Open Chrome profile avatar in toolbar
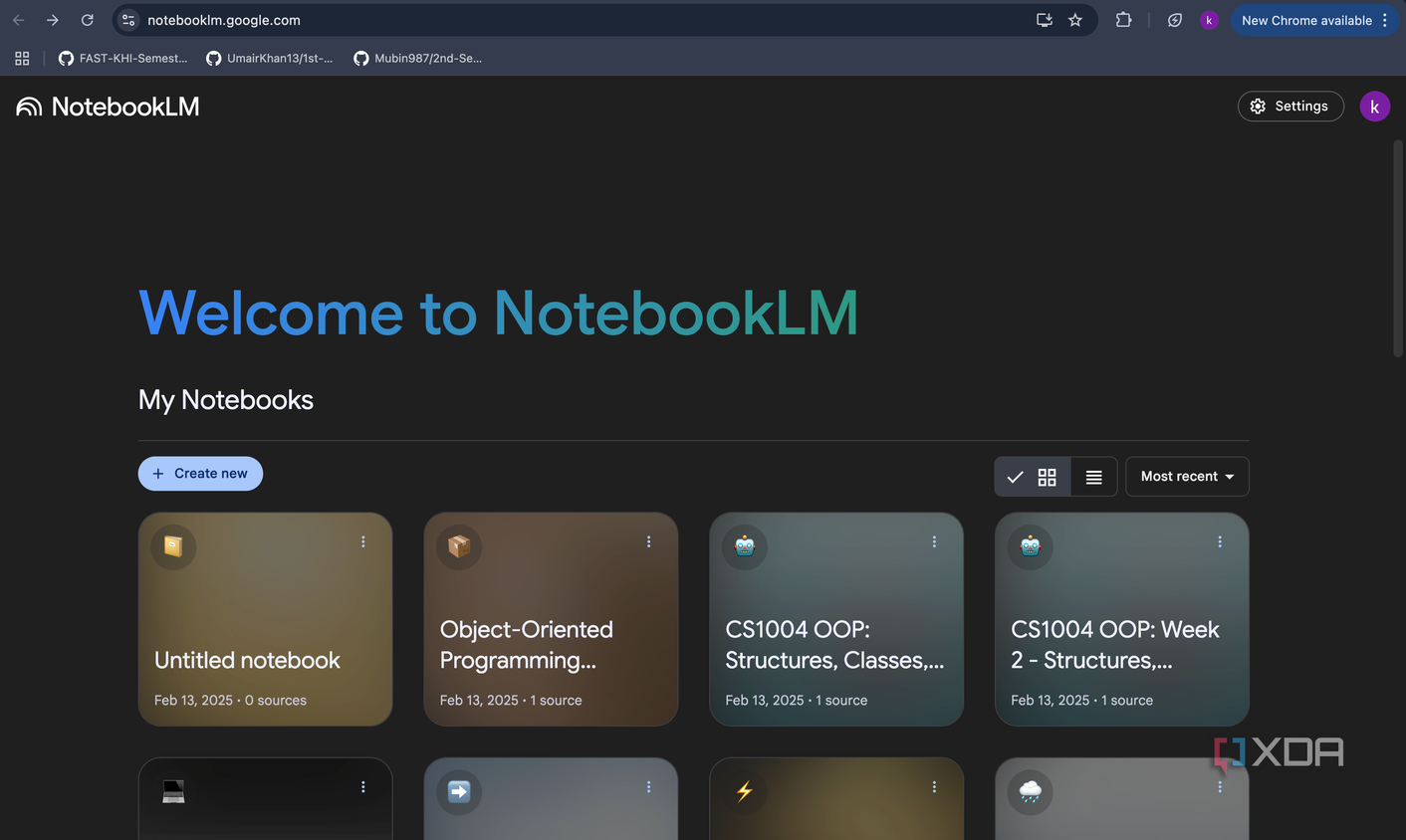This screenshot has height=840, width=1406. tap(1209, 20)
